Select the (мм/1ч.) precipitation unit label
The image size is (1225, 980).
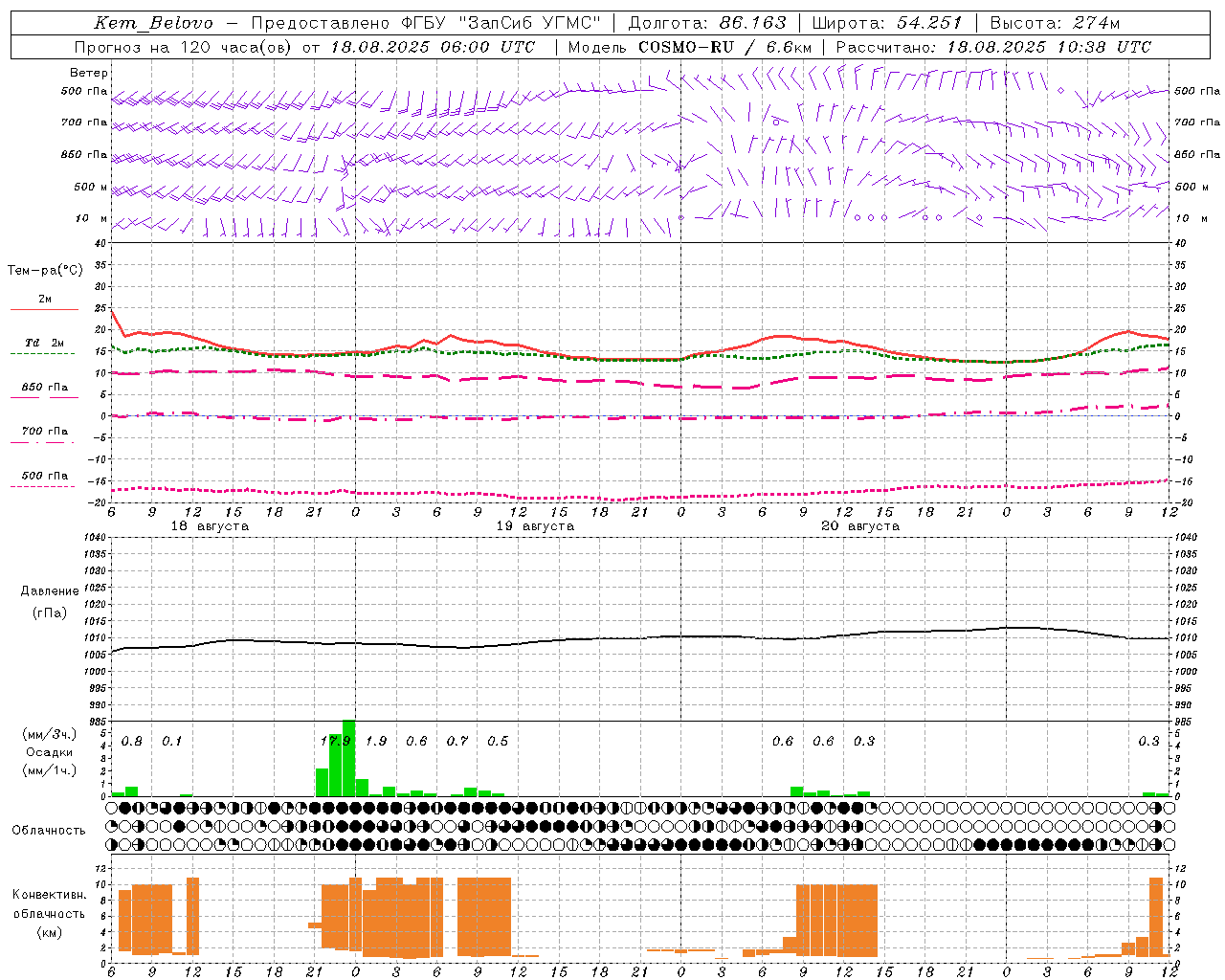click(49, 770)
